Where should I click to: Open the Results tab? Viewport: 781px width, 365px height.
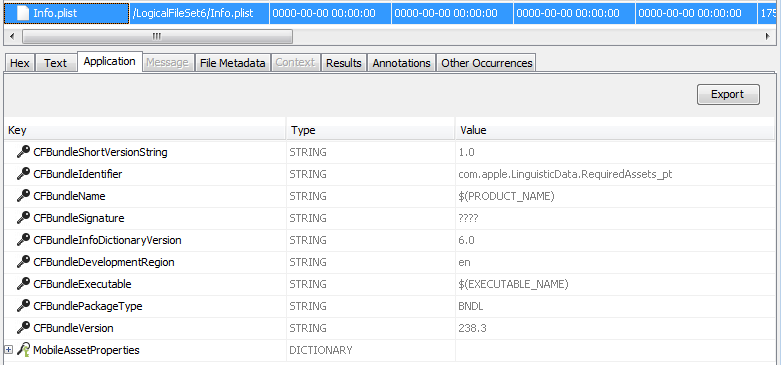click(344, 63)
